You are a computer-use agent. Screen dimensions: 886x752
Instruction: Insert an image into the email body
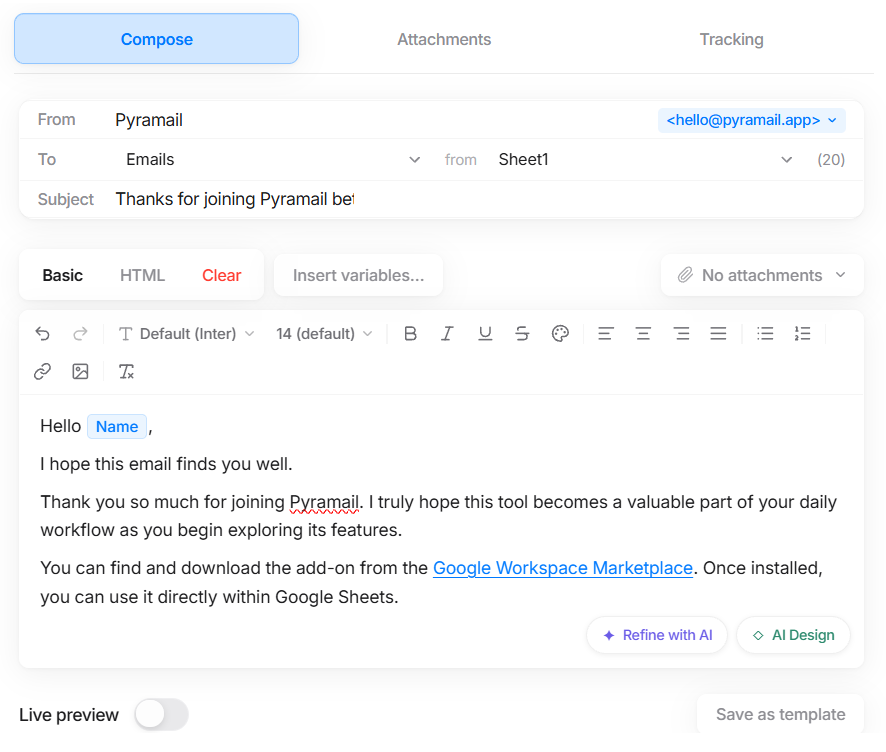[80, 371]
